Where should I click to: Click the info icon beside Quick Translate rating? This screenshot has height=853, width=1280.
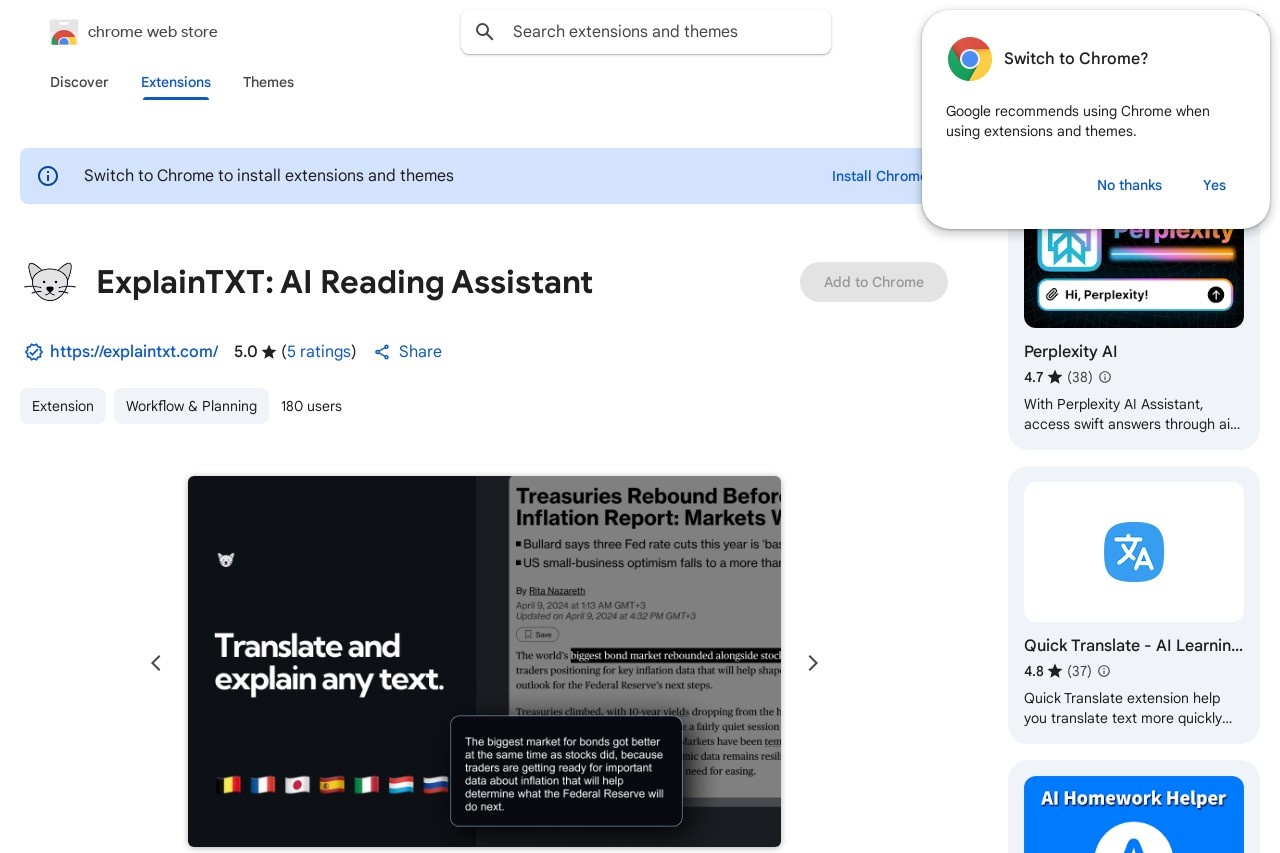point(1104,671)
